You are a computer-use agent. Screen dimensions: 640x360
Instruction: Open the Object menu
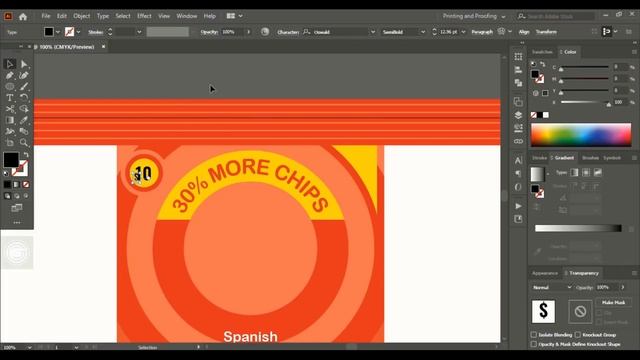pos(82,16)
